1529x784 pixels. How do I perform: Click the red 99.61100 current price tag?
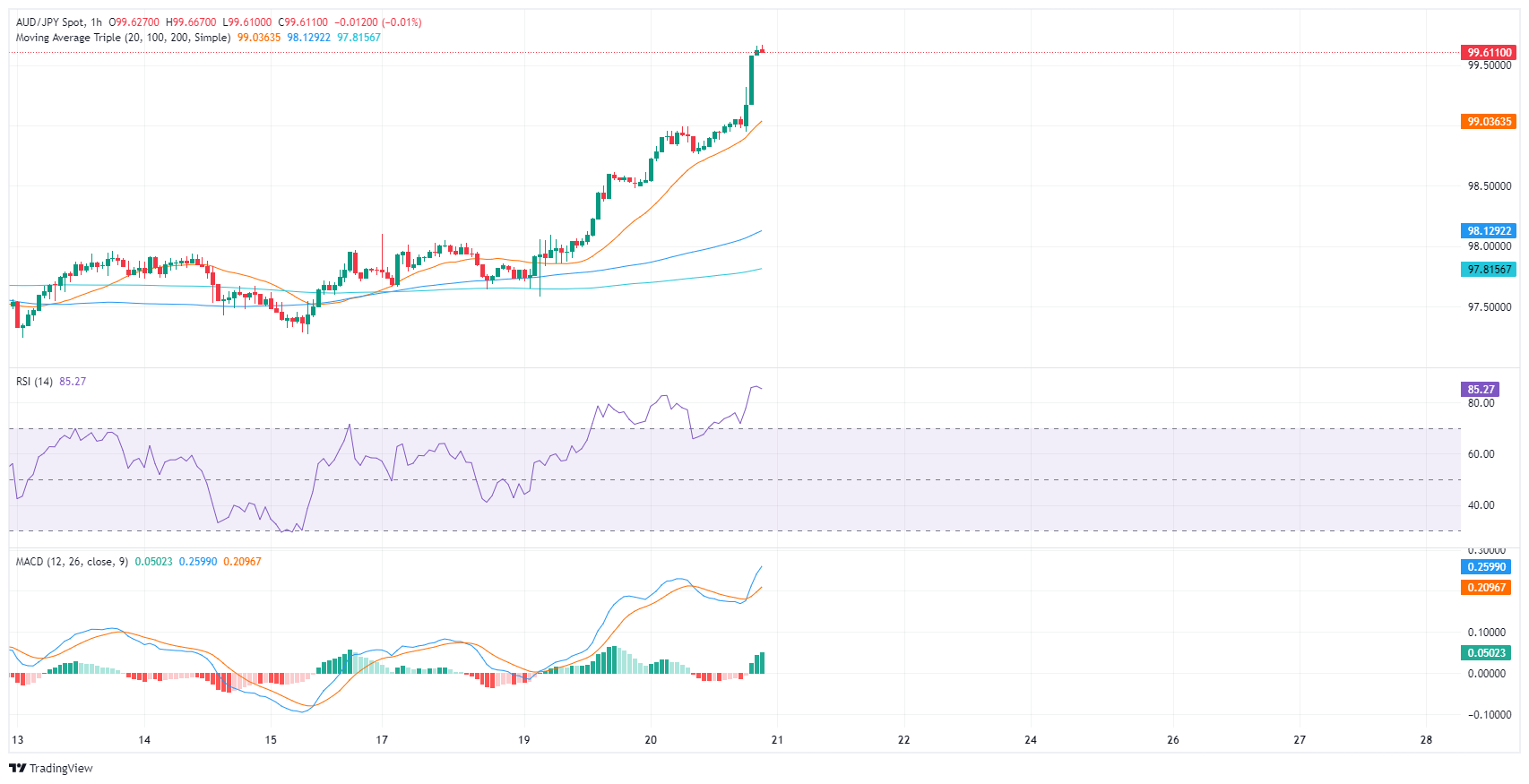tap(1488, 53)
